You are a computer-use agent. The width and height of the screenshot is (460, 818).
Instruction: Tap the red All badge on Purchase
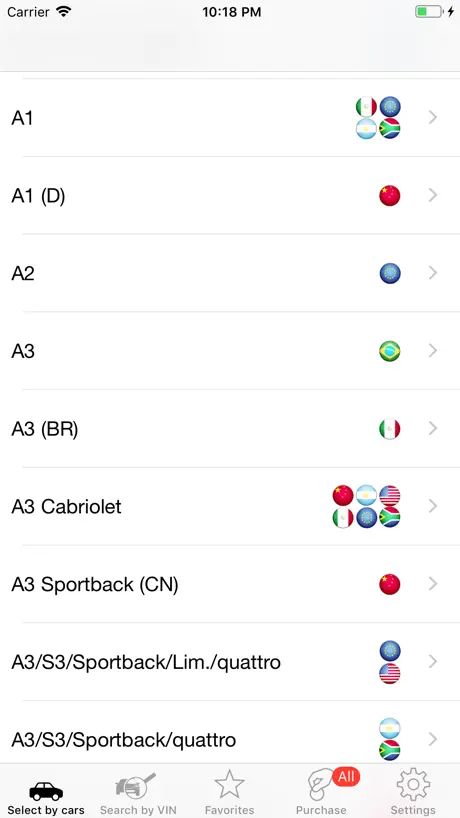[346, 777]
